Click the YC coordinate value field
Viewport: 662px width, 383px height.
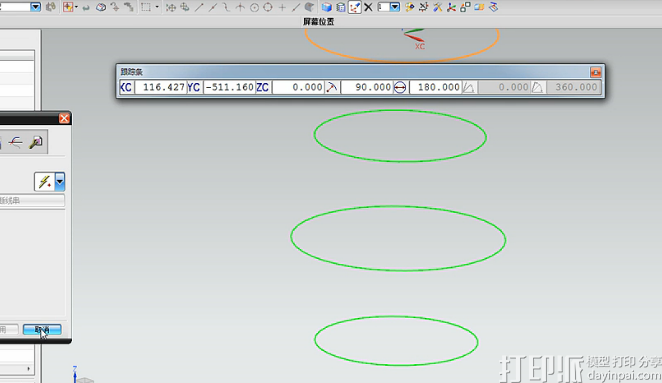(x=229, y=87)
